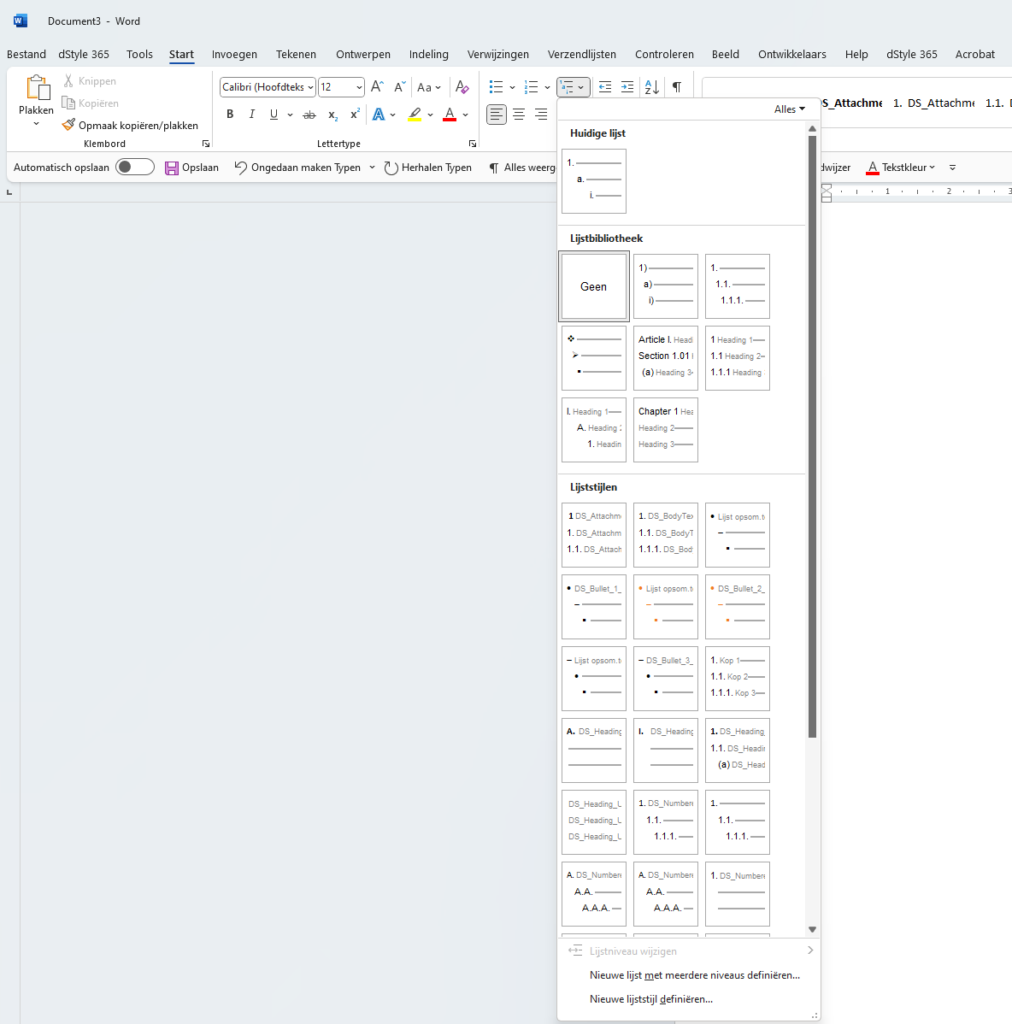Switch to the Controleren tab

click(x=664, y=54)
